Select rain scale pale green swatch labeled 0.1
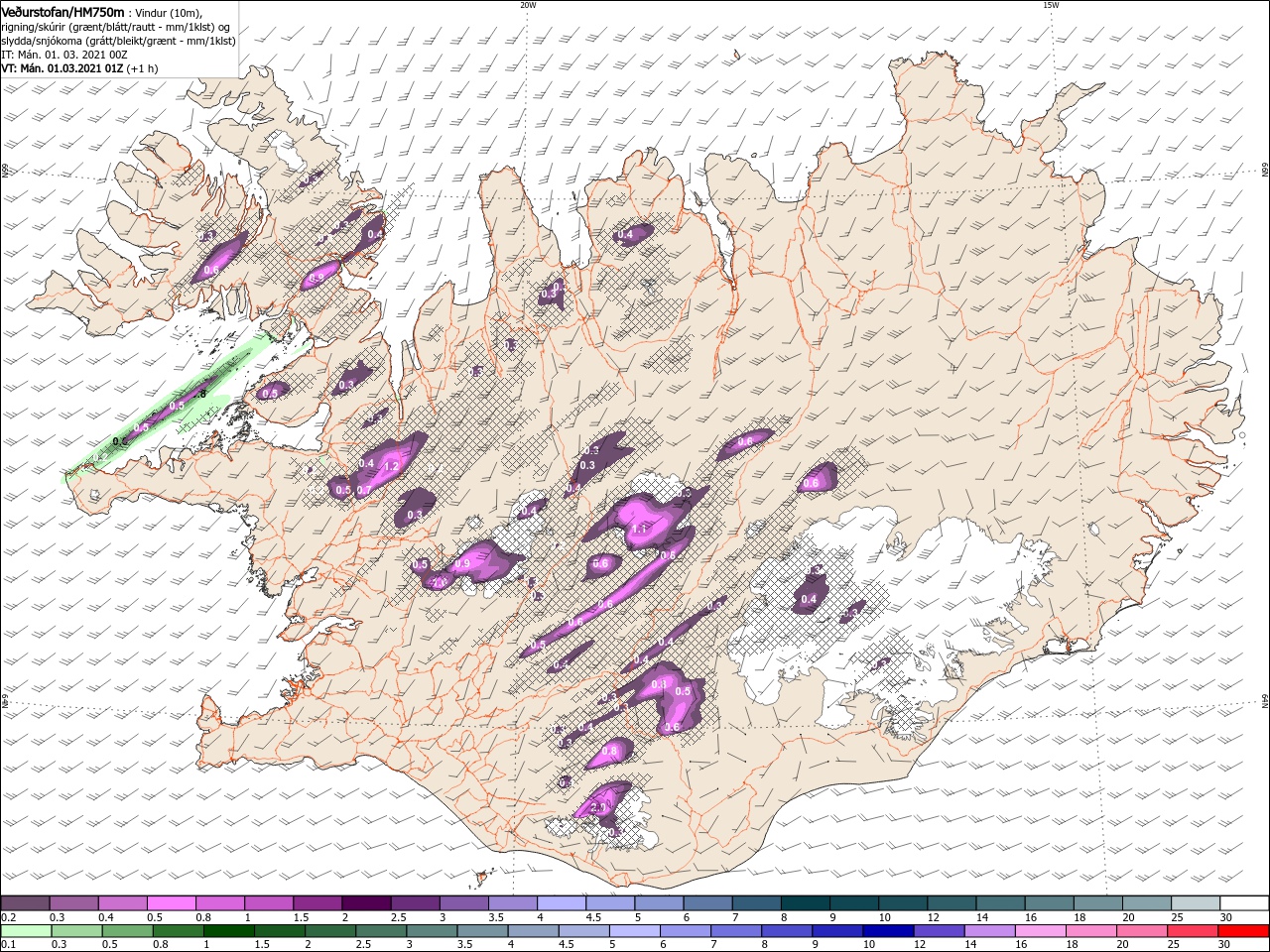 pos(26,931)
